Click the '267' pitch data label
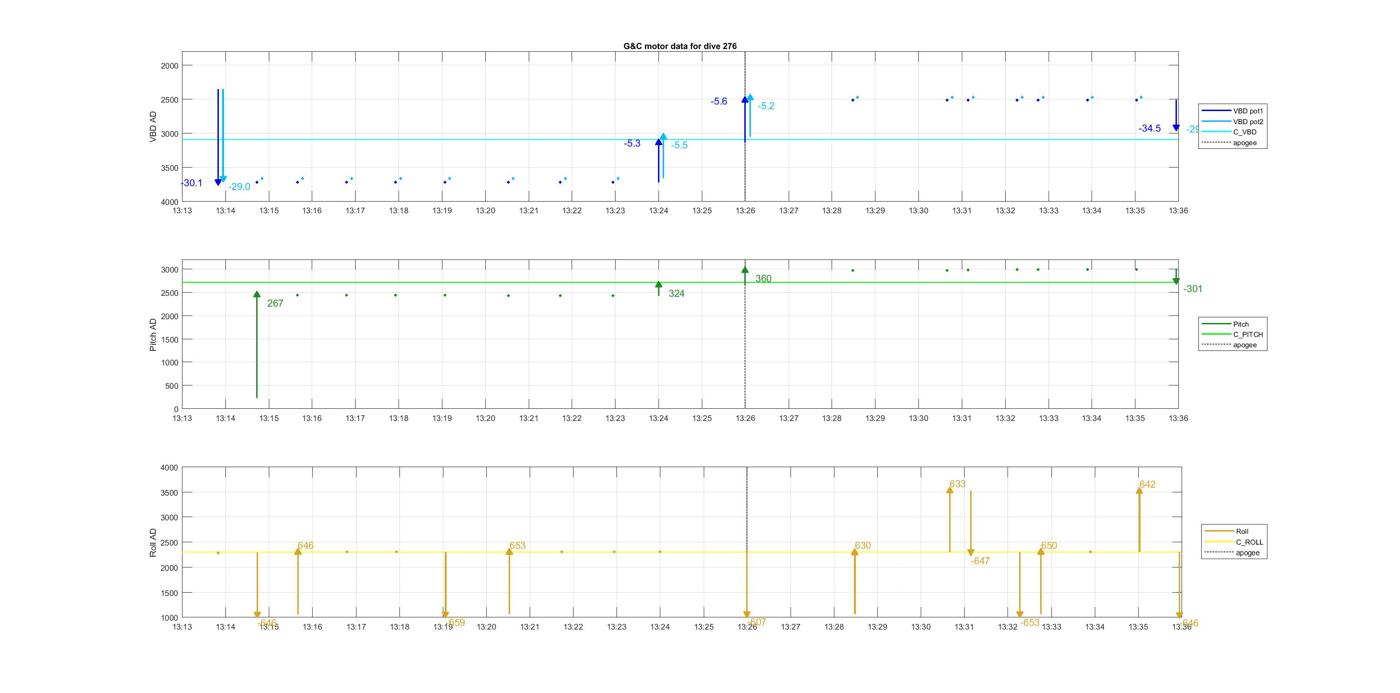 tap(275, 303)
